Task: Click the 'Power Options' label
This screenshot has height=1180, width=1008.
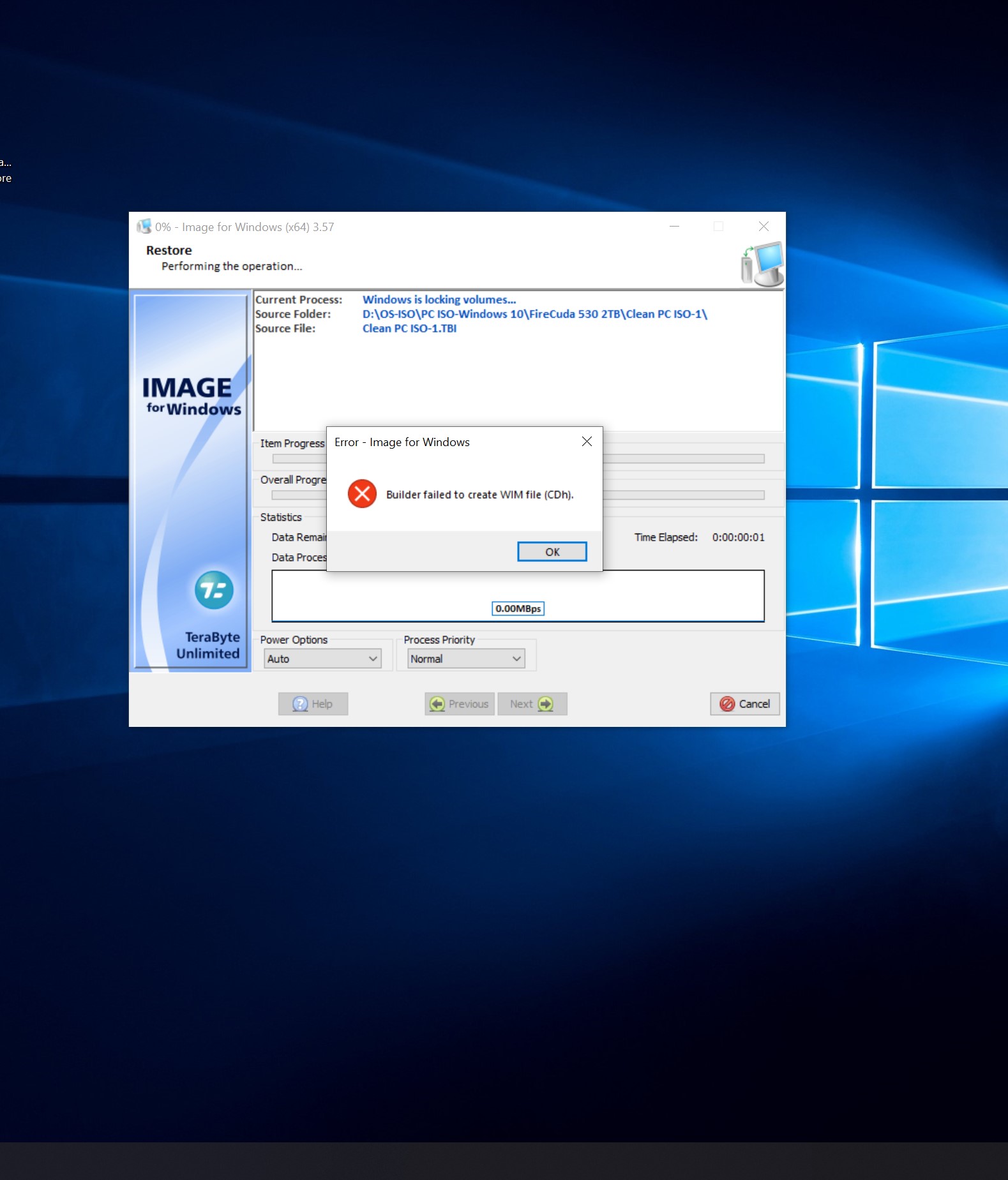Action: coord(294,639)
